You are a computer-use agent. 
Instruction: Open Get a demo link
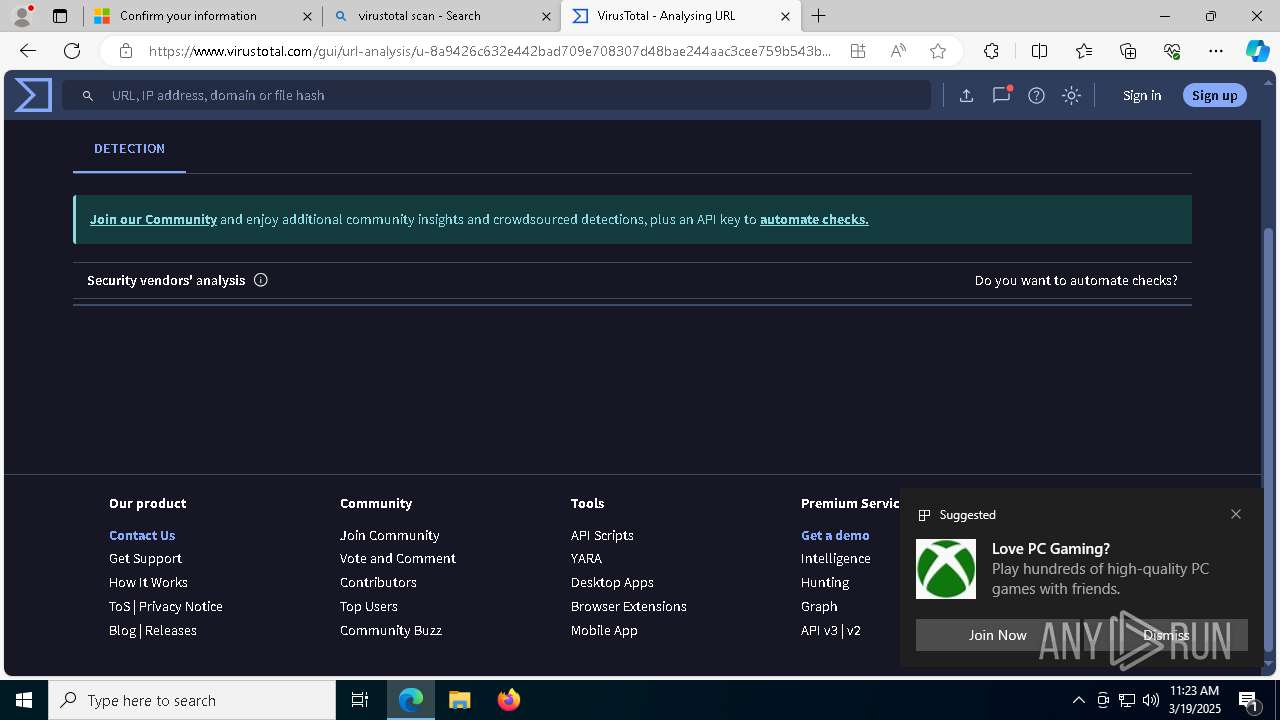(835, 535)
